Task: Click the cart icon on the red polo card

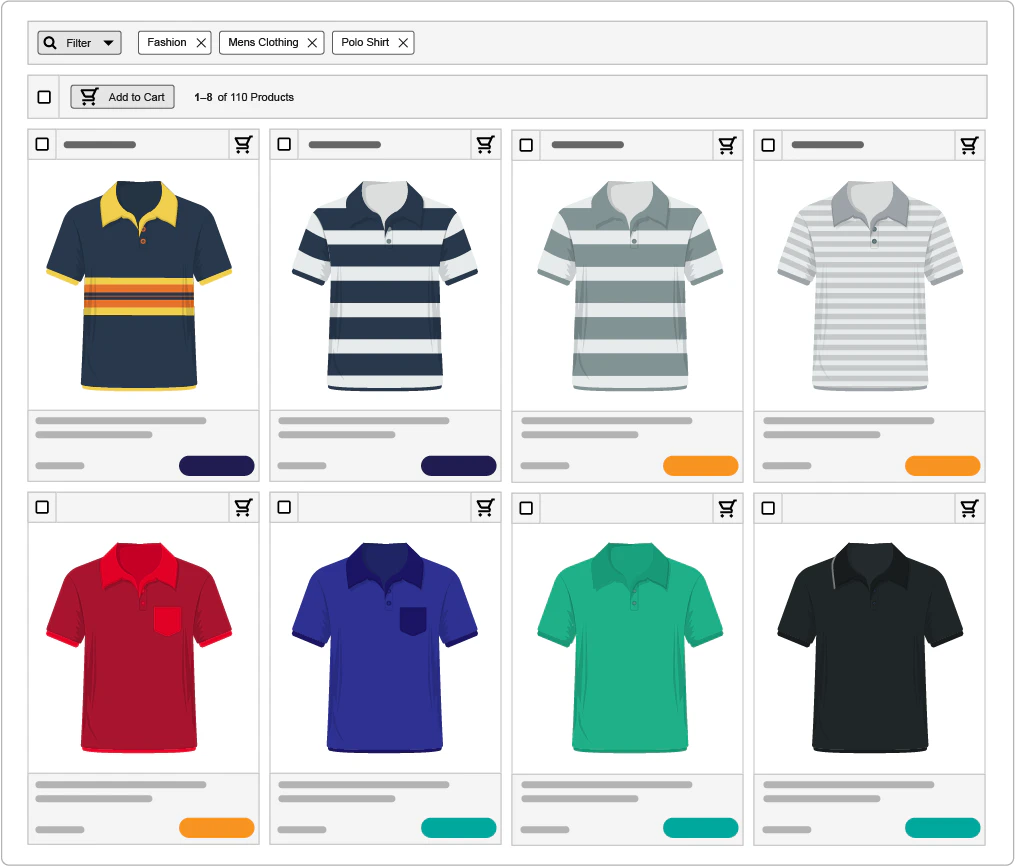Action: (243, 507)
